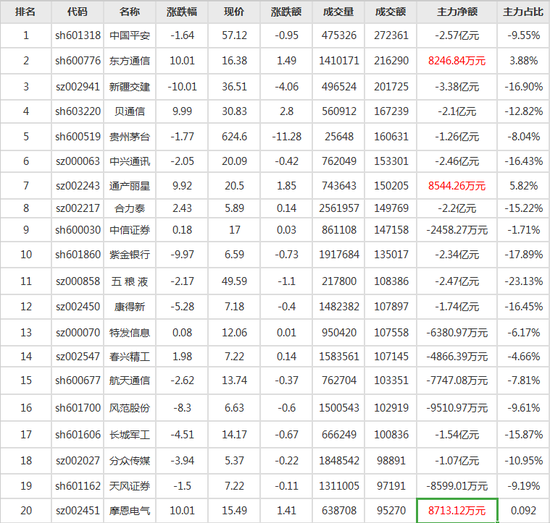The height and width of the screenshot is (523, 550).
Task: Click the 成交额 column header
Action: click(391, 12)
